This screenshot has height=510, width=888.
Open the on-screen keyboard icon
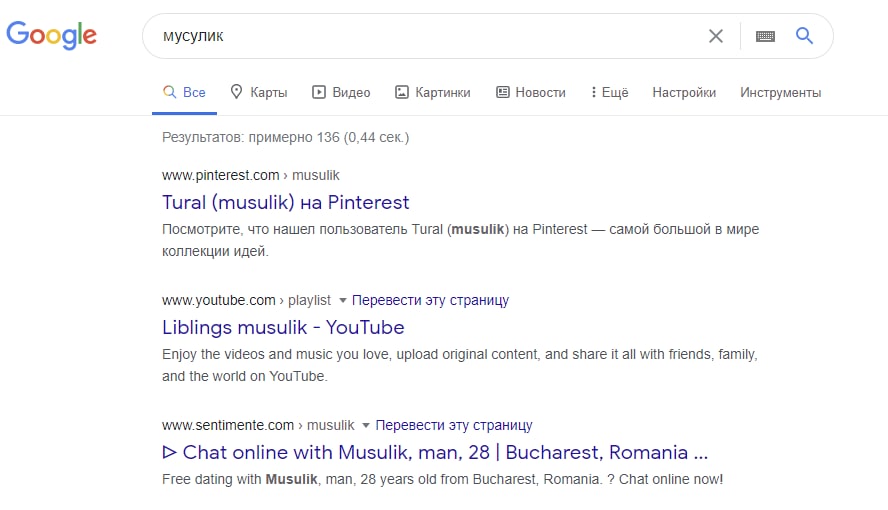[765, 36]
